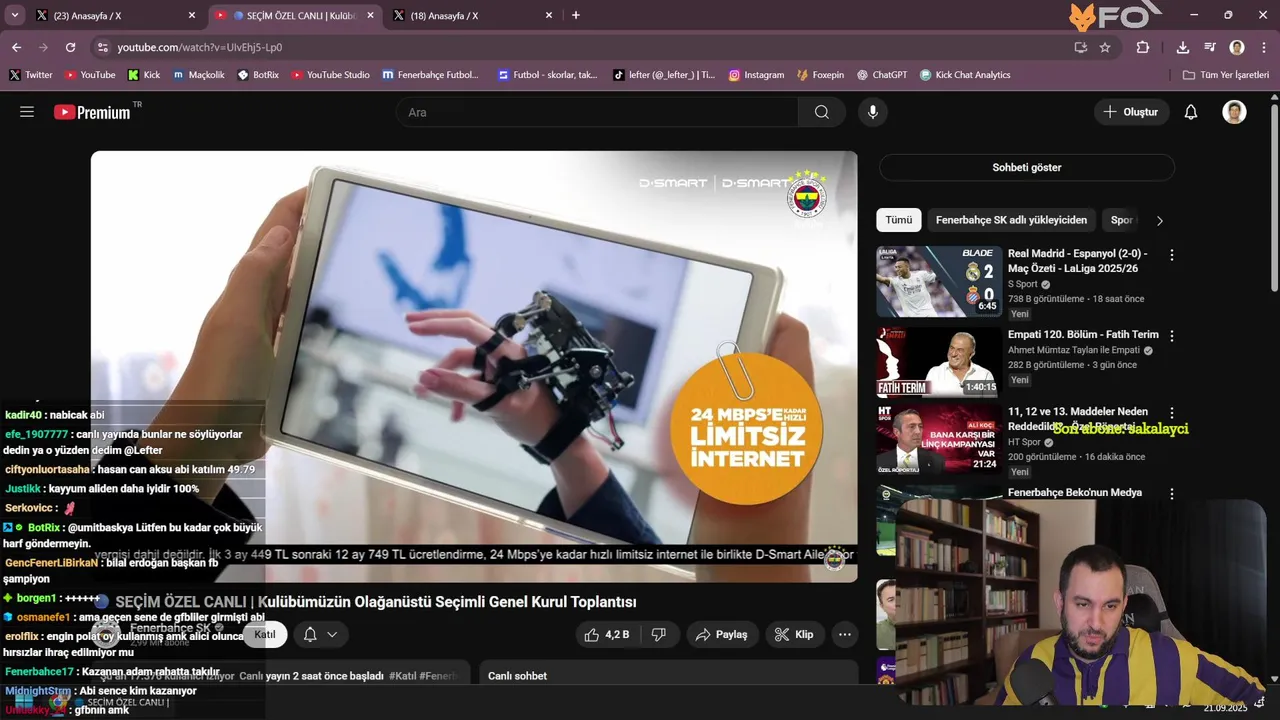Viewport: 1280px width, 720px height.
Task: Click the 'HT Spor' channel name
Action: [1024, 442]
